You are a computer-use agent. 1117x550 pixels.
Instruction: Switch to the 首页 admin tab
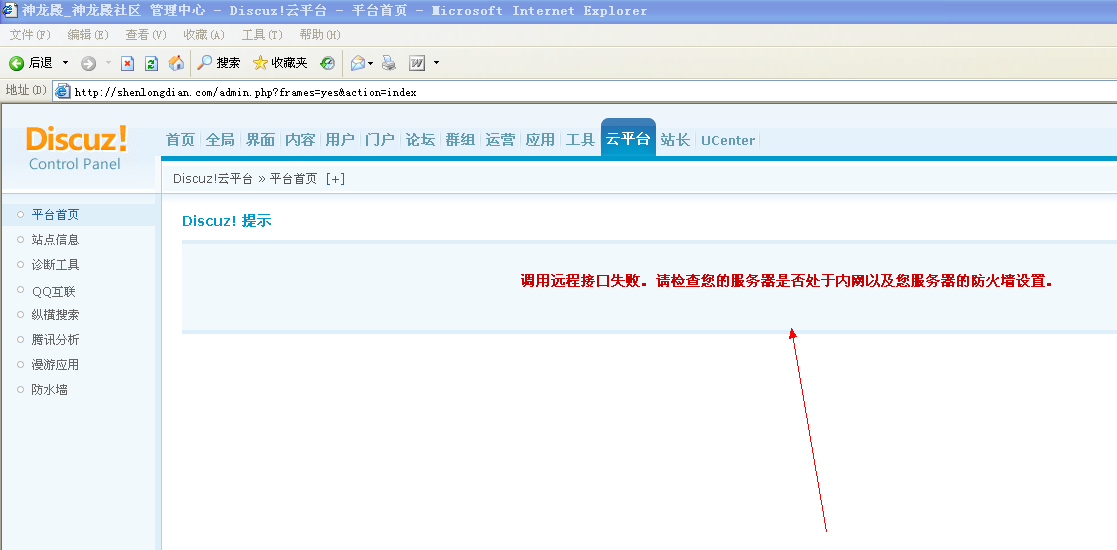pyautogui.click(x=180, y=140)
